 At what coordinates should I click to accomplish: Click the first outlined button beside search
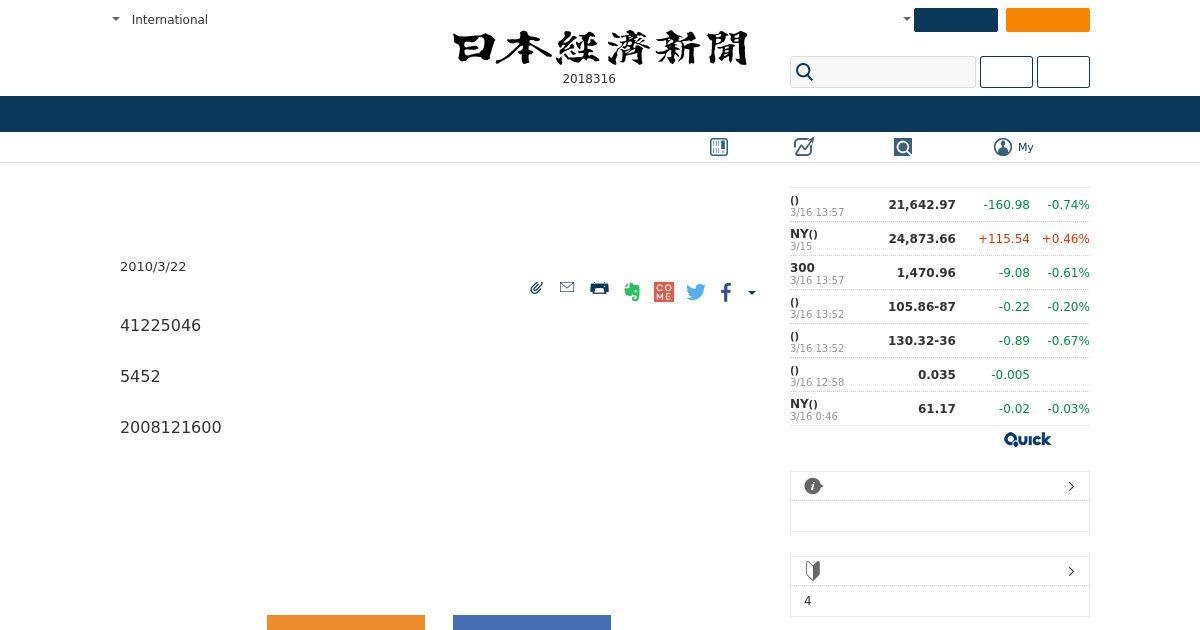coord(1006,72)
